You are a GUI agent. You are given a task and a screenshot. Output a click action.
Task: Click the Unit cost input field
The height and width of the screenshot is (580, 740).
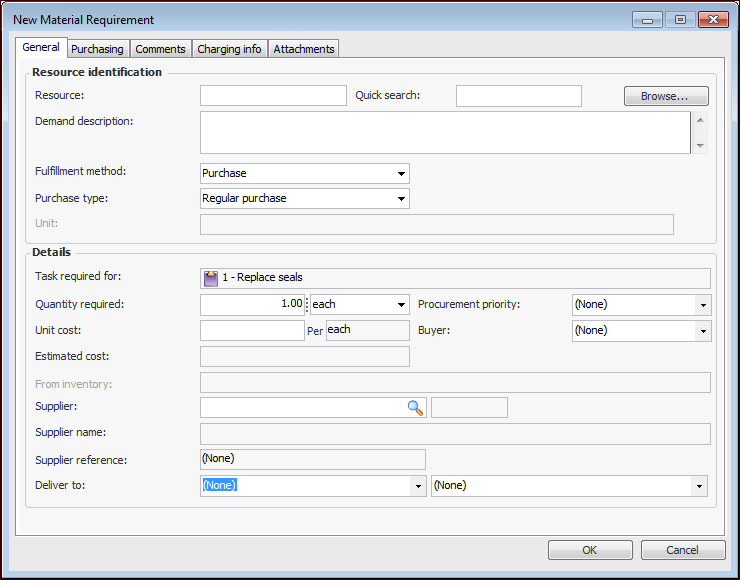click(252, 331)
